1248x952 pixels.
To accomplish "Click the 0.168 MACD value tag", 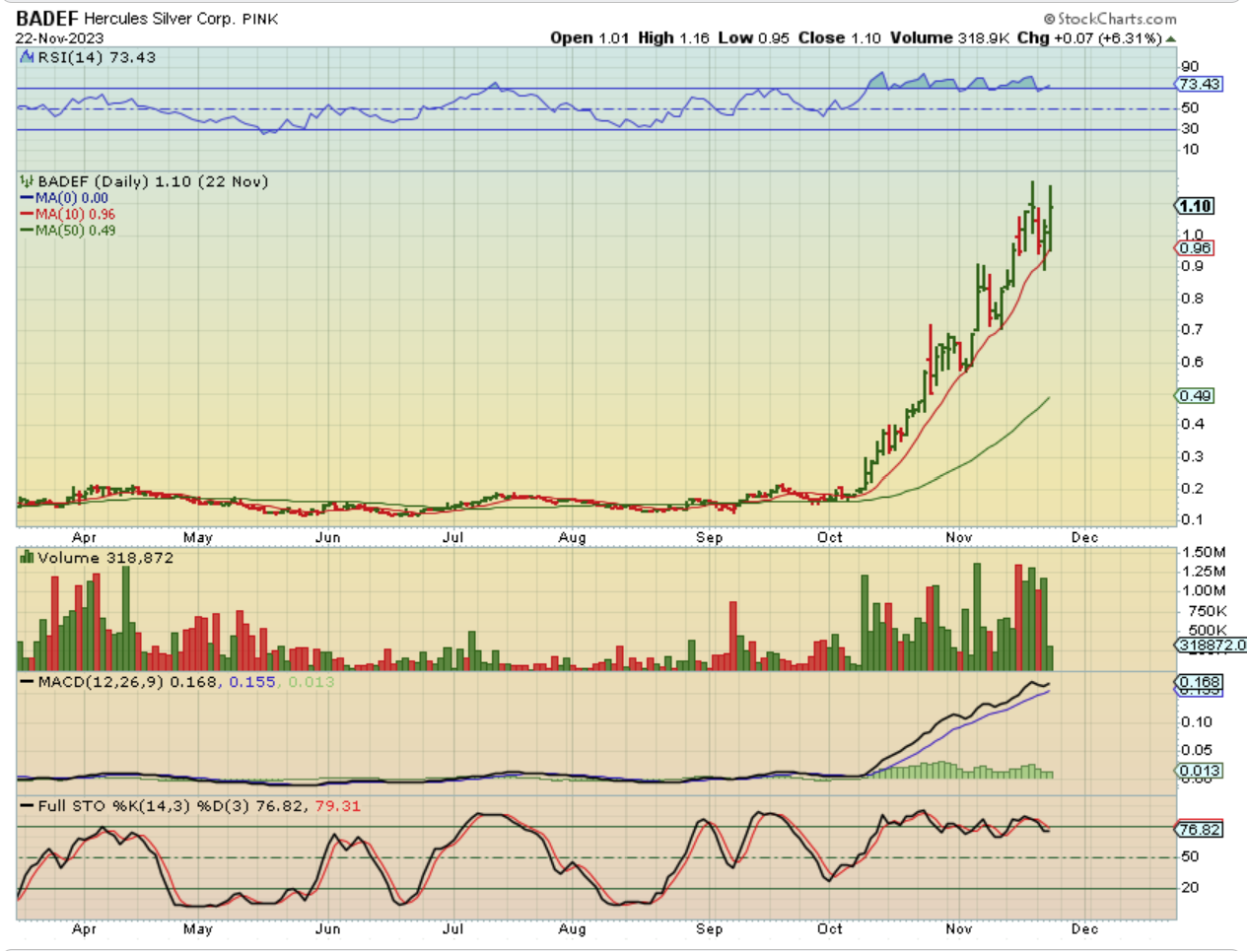I will [x=1200, y=682].
